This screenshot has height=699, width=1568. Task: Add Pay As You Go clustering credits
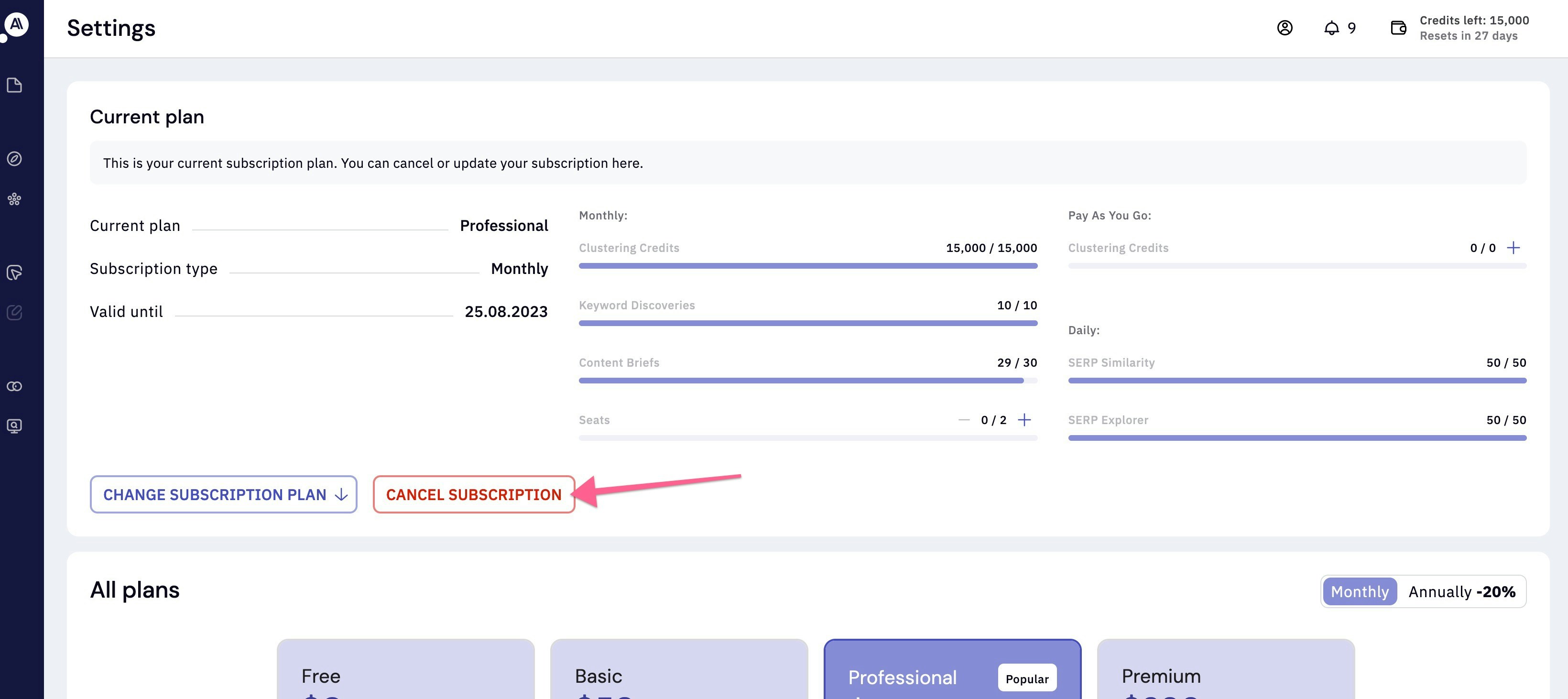1513,248
